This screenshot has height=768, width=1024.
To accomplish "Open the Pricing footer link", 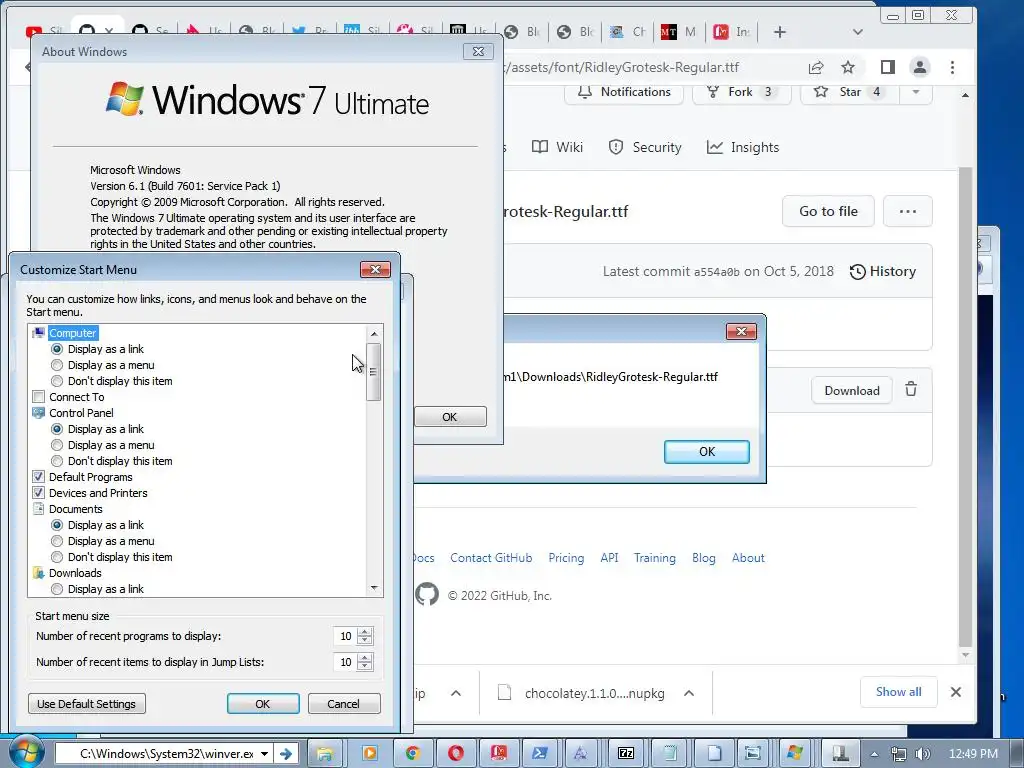I will point(566,558).
